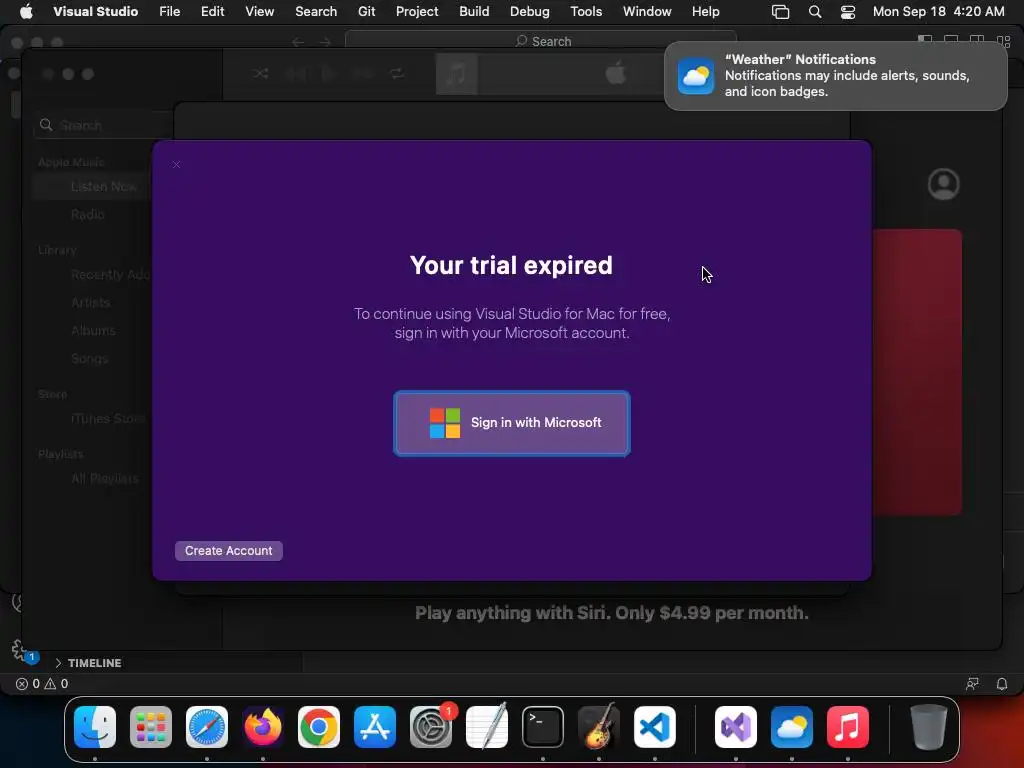Image resolution: width=1024 pixels, height=768 pixels.
Task: Open Visual Studio from the Dock
Action: point(735,727)
